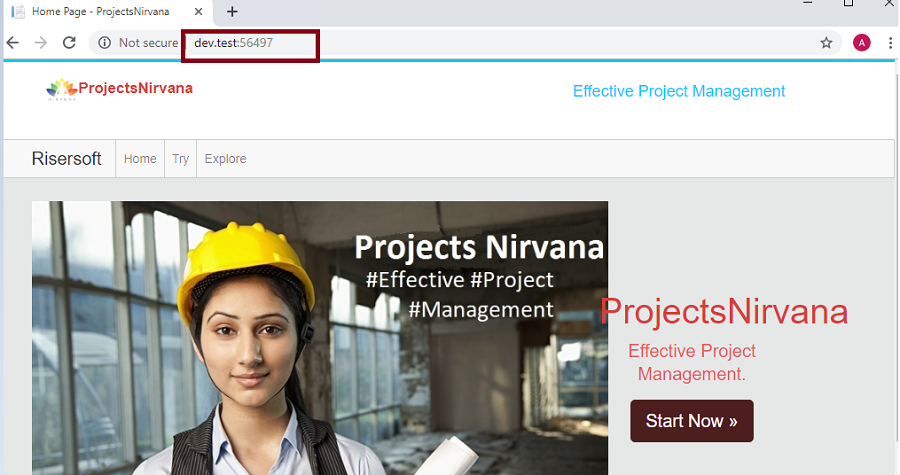Click the Risersoft brand link

pyautogui.click(x=67, y=158)
